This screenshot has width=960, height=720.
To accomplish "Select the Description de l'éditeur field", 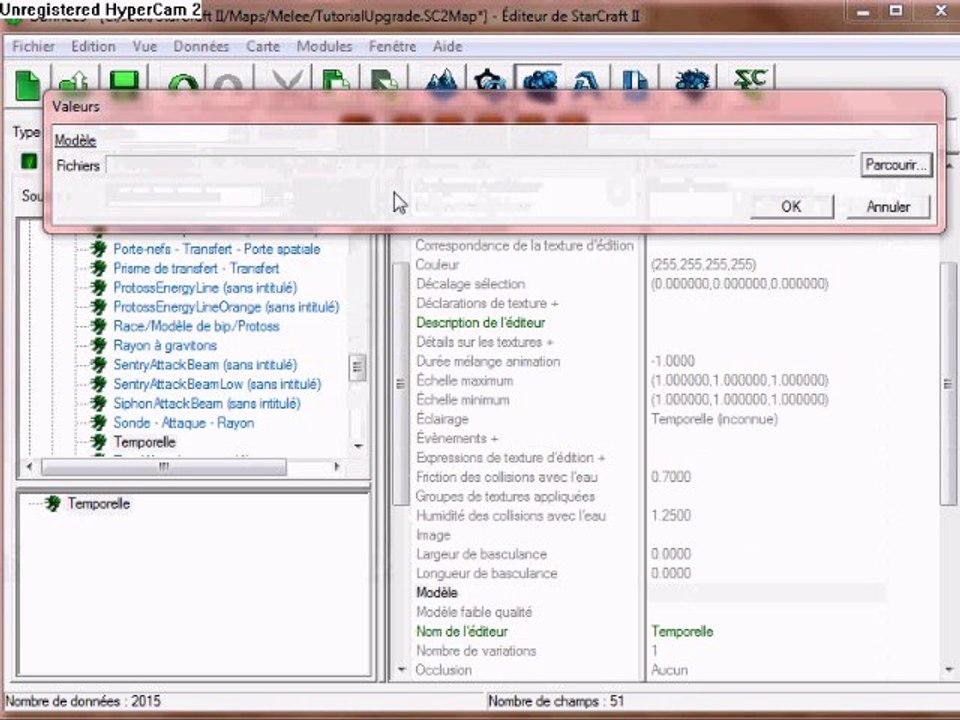I will 481,323.
